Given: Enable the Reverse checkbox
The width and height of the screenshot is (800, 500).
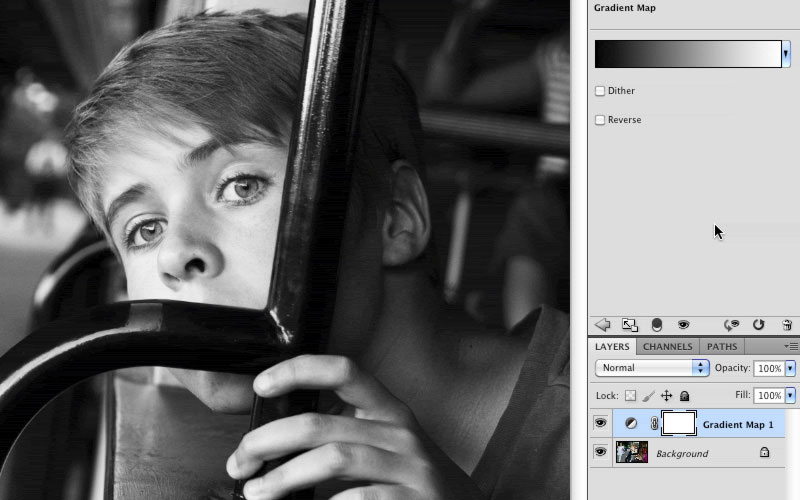Looking at the screenshot, I should pyautogui.click(x=600, y=120).
